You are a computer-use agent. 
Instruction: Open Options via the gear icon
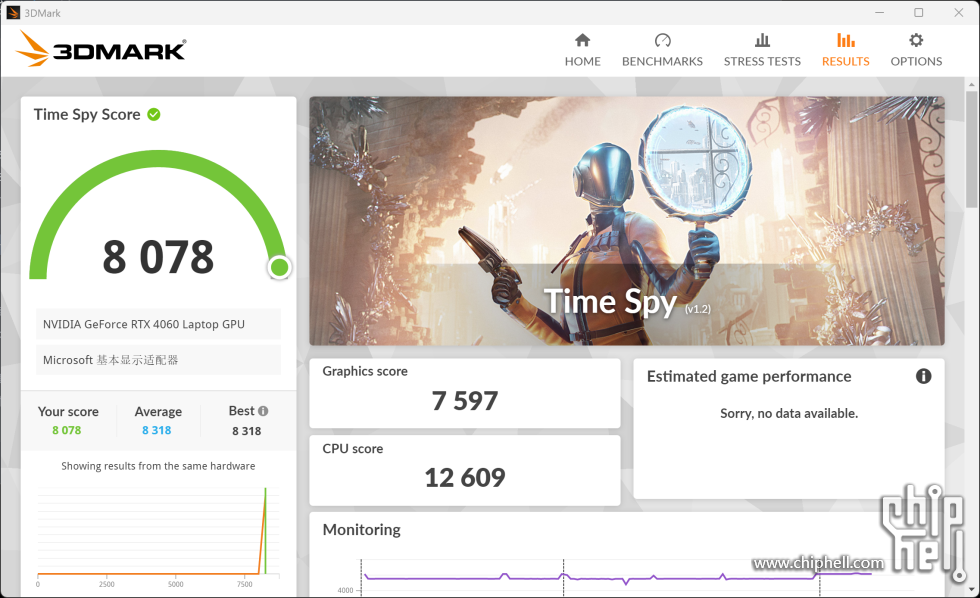pos(916,40)
